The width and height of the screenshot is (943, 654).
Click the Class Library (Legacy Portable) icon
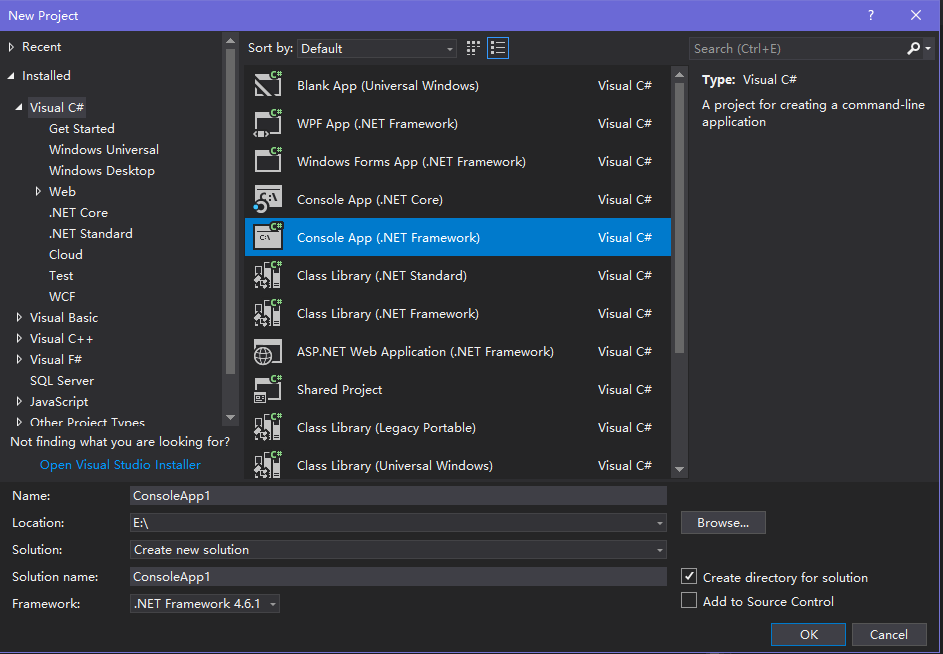click(268, 427)
